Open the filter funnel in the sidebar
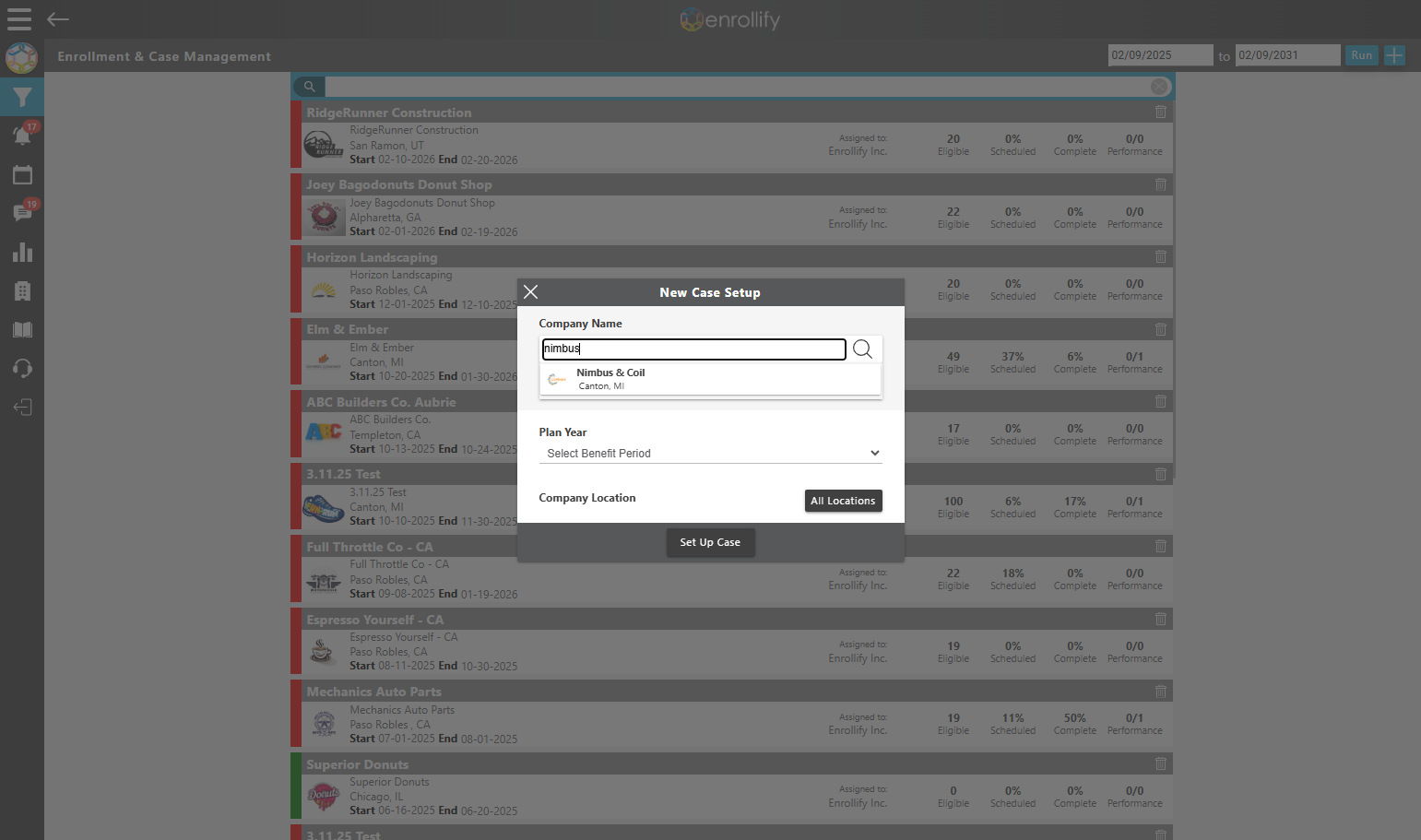The height and width of the screenshot is (840, 1421). (22, 97)
